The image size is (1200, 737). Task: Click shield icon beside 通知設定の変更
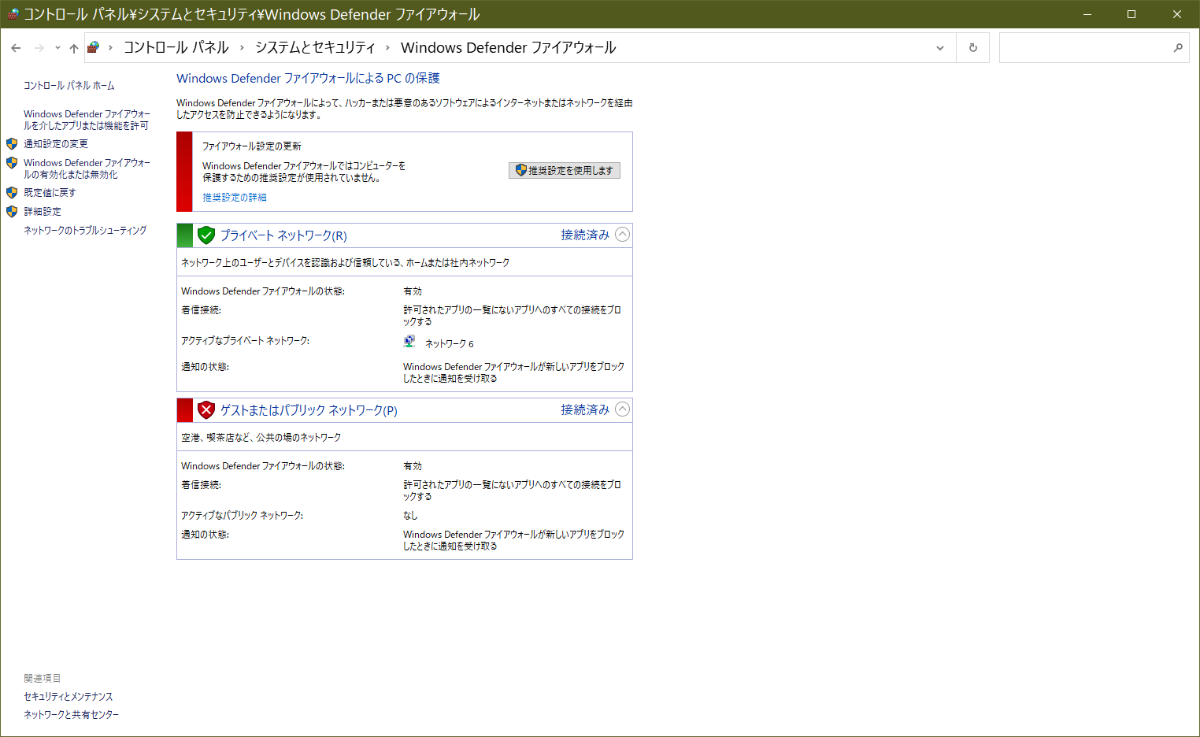click(12, 144)
